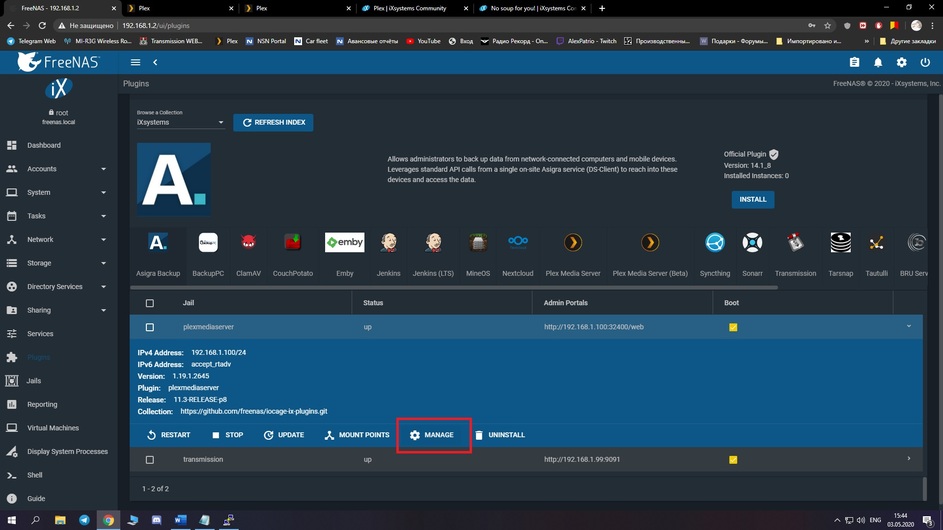Screen dimensions: 943x530
Task: Click the plugin carousel horizontal scrollbar
Action: click(x=454, y=288)
